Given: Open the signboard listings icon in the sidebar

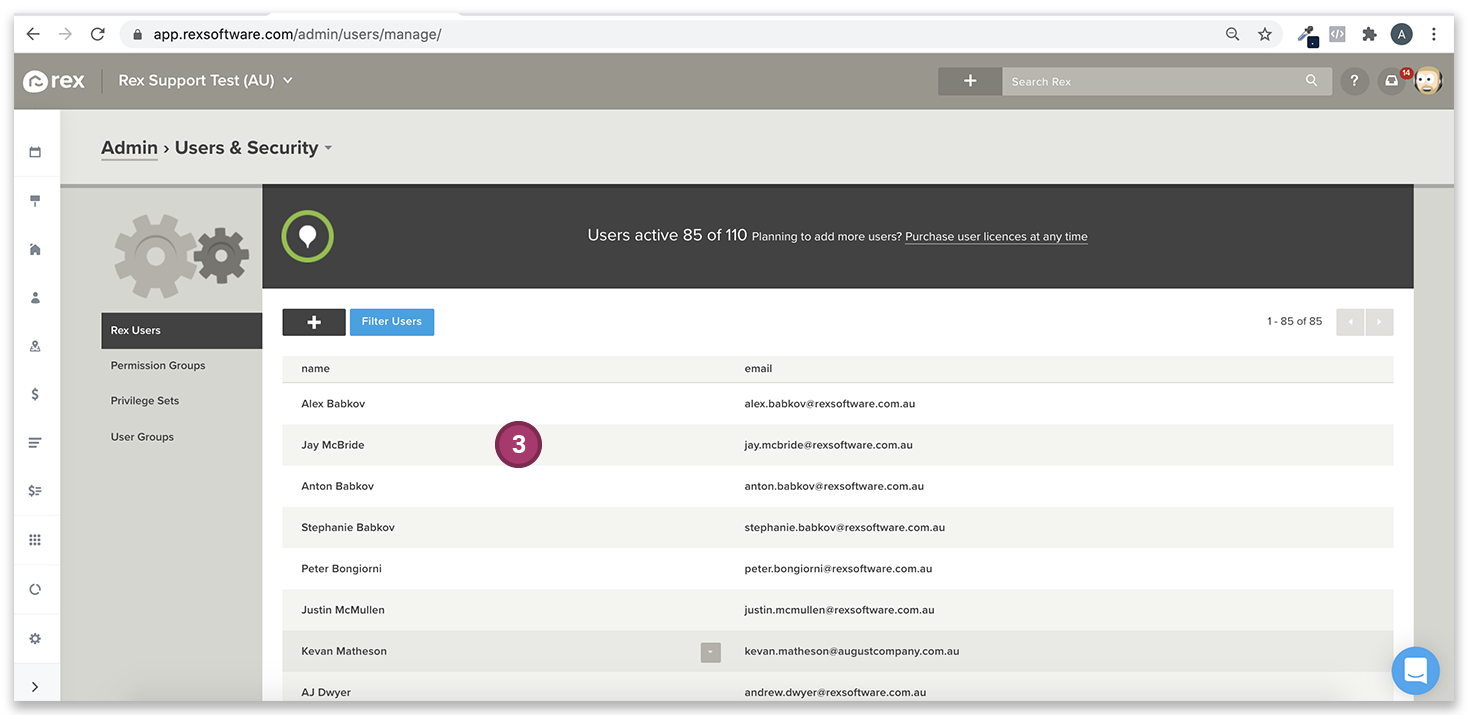Looking at the screenshot, I should 35,201.
